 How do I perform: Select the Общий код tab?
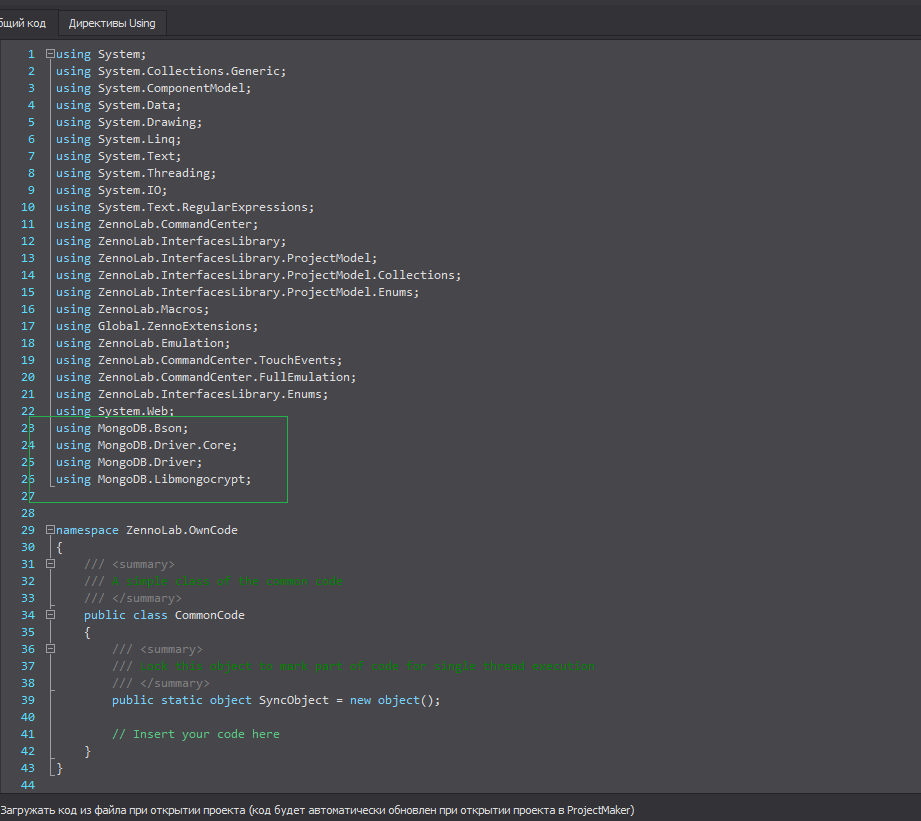point(24,23)
